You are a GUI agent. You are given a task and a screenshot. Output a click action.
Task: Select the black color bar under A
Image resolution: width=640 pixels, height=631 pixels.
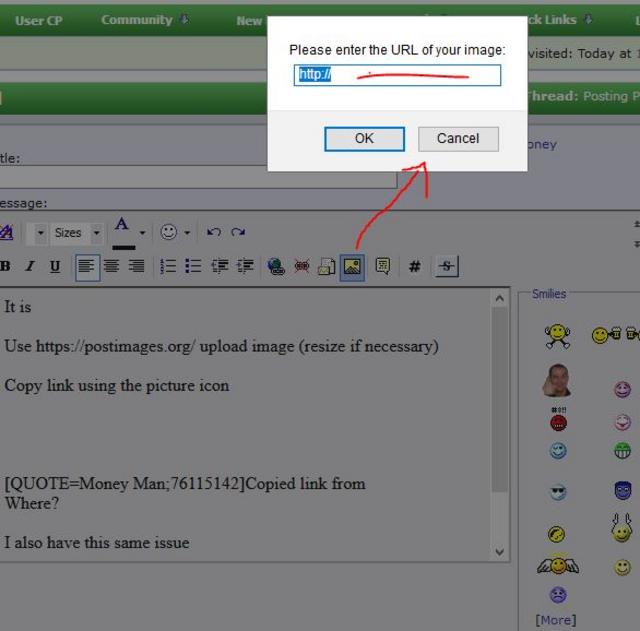click(124, 247)
